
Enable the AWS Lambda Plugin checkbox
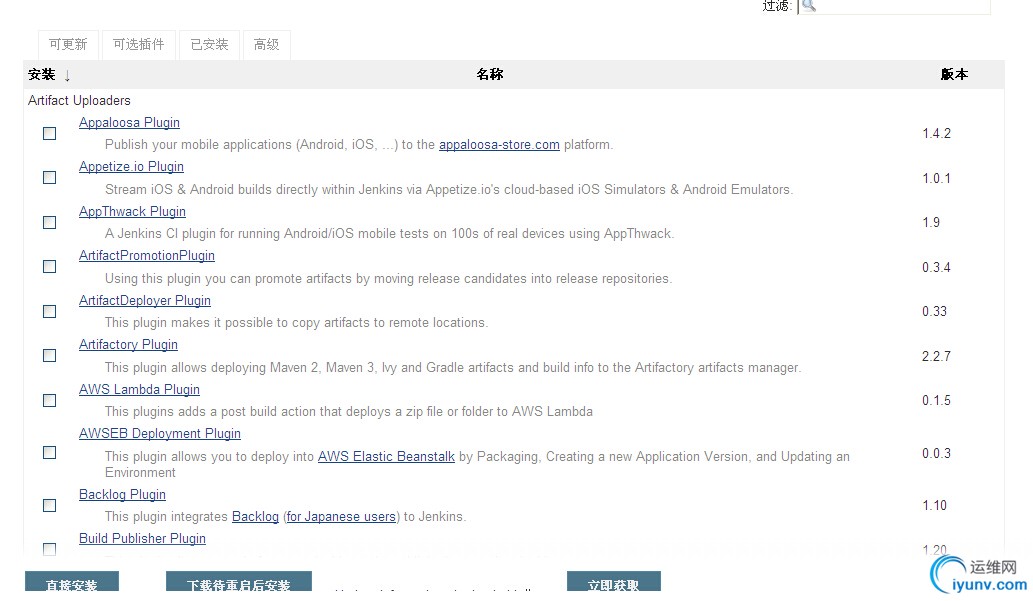[49, 401]
